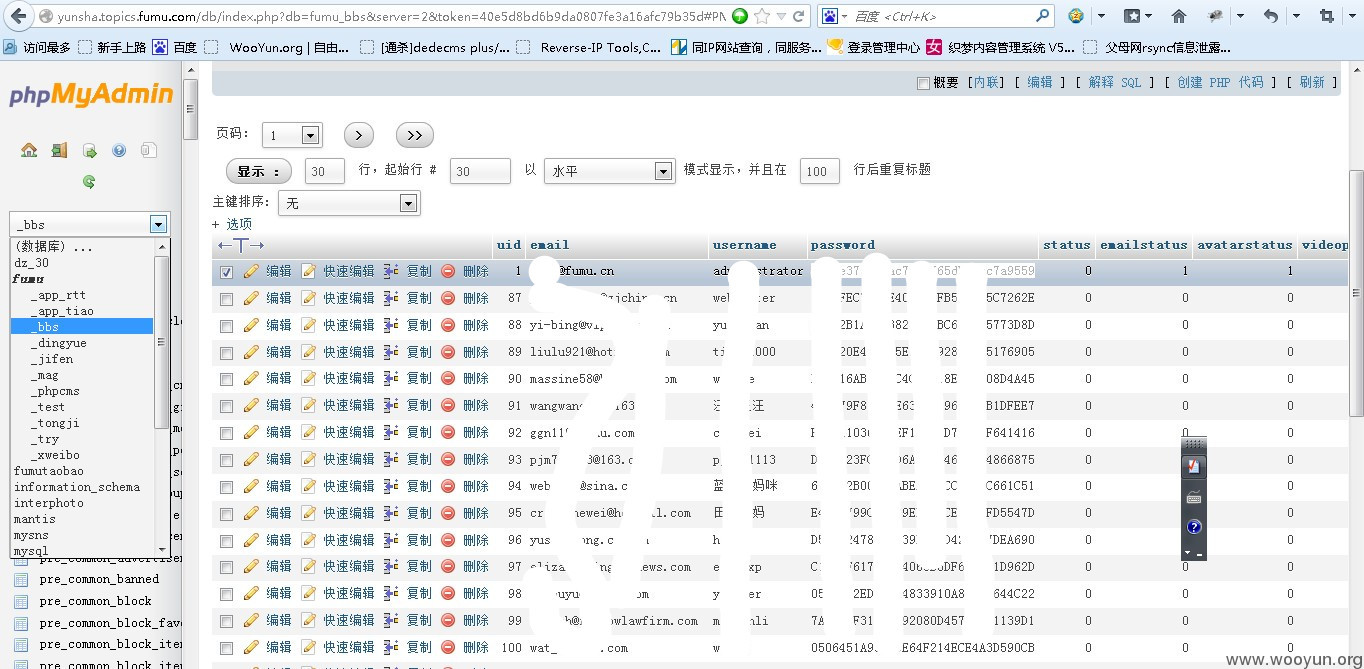Check the row checkbox for uid 87

pos(226,299)
